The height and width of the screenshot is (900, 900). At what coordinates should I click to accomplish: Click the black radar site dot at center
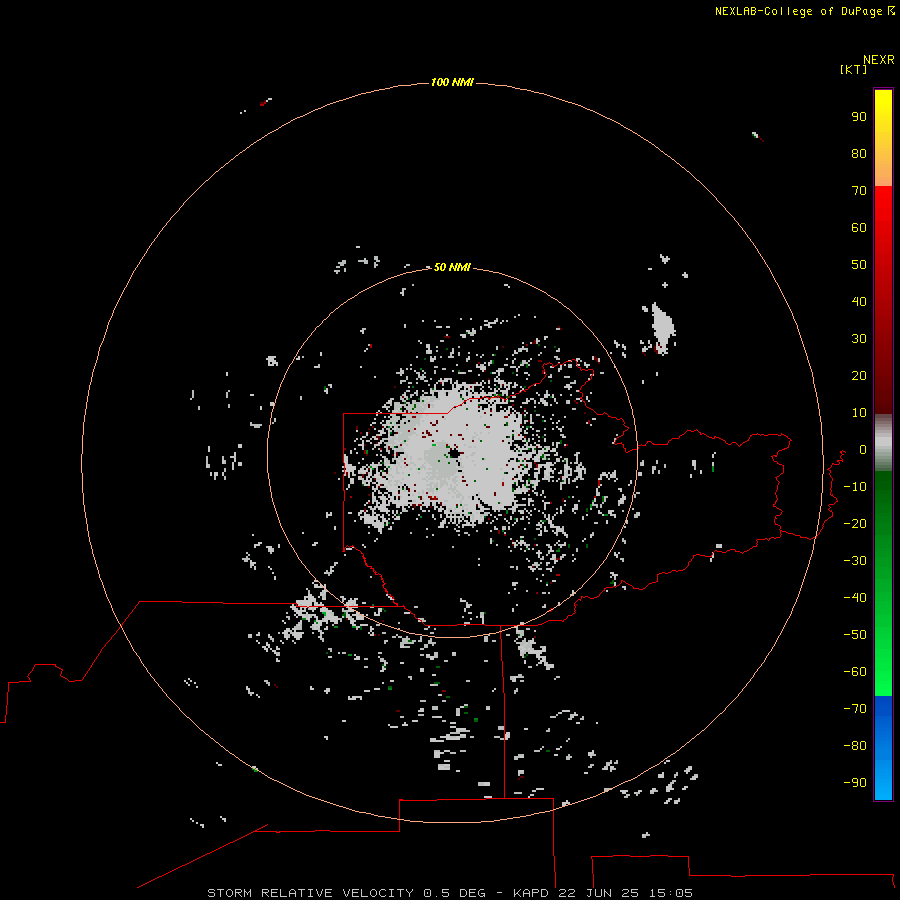pyautogui.click(x=454, y=453)
